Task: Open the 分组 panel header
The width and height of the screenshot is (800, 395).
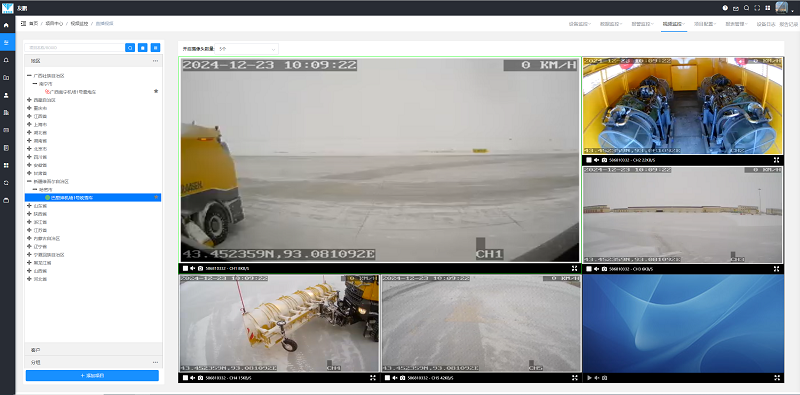Action: 93,362
